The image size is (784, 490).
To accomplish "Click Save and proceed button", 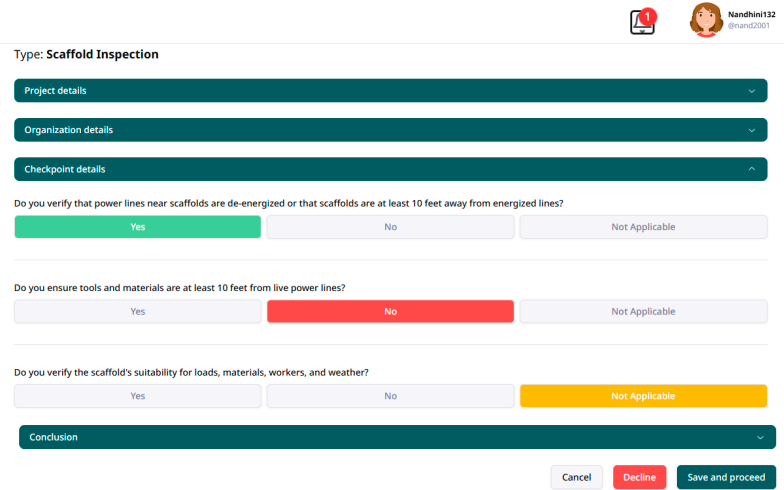I will [726, 477].
